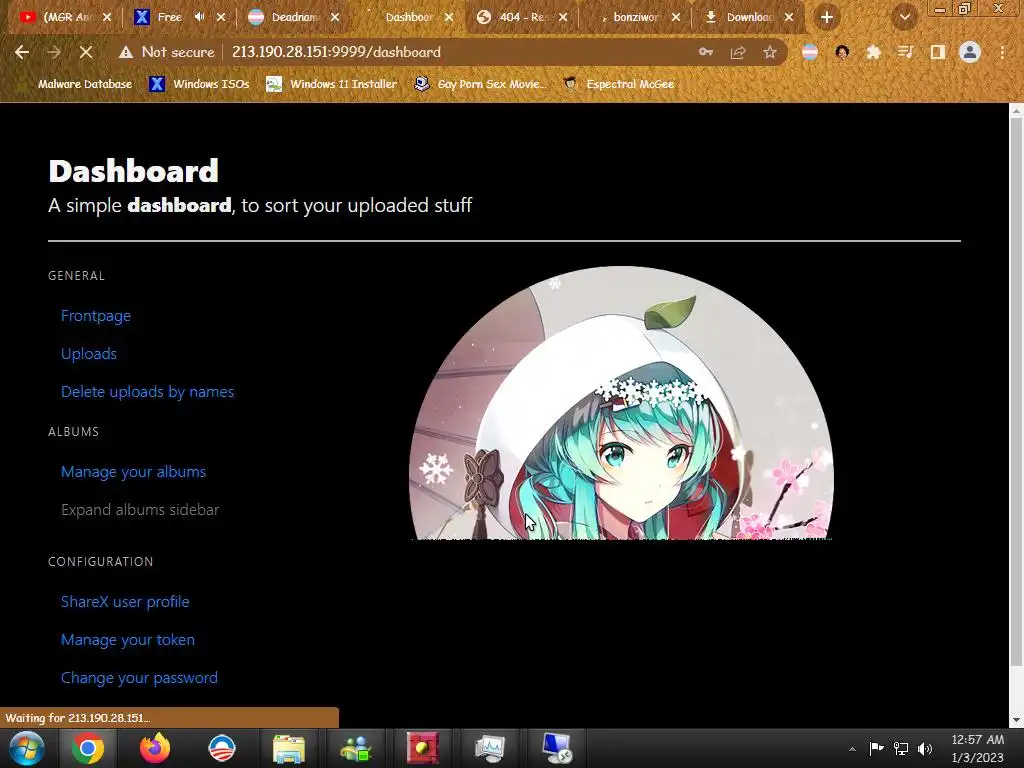Click the page scrollbar down arrow

point(1016,720)
